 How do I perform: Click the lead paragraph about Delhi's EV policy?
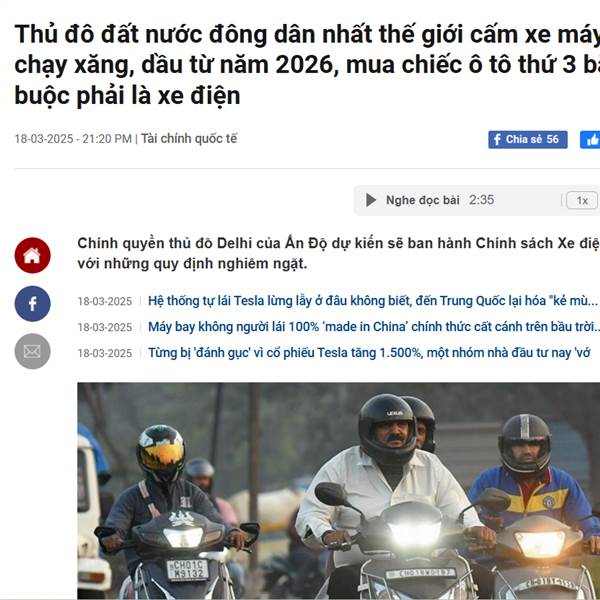[339, 253]
